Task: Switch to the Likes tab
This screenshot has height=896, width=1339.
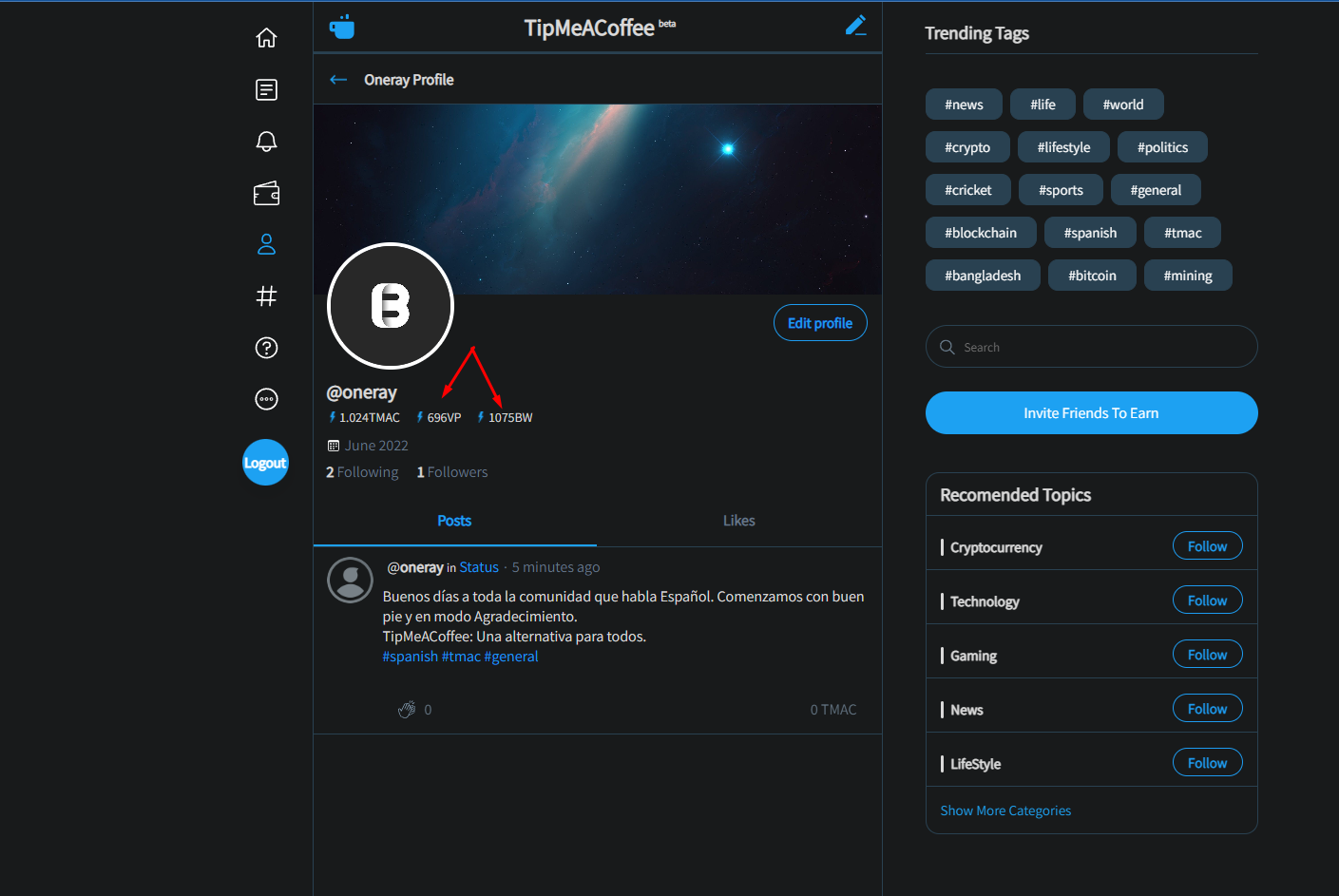Action: [739, 521]
